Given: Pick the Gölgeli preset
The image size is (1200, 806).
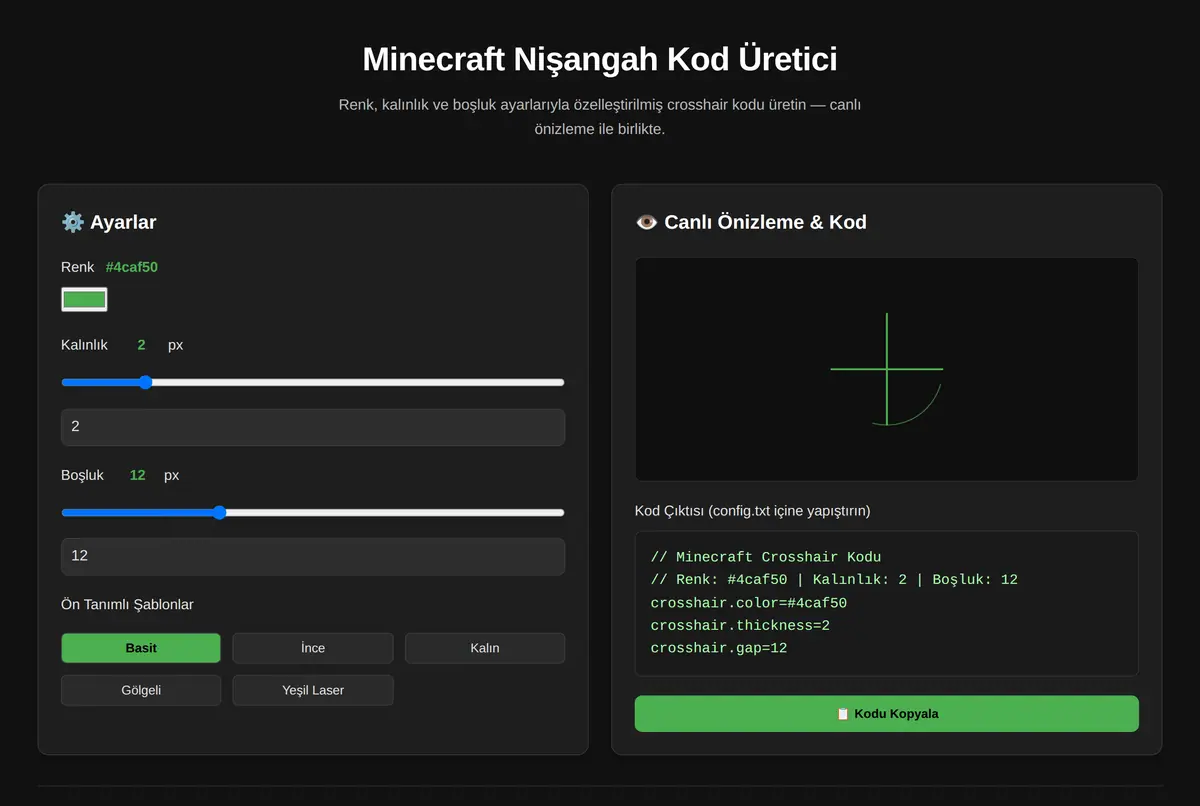Looking at the screenshot, I should click(x=141, y=690).
